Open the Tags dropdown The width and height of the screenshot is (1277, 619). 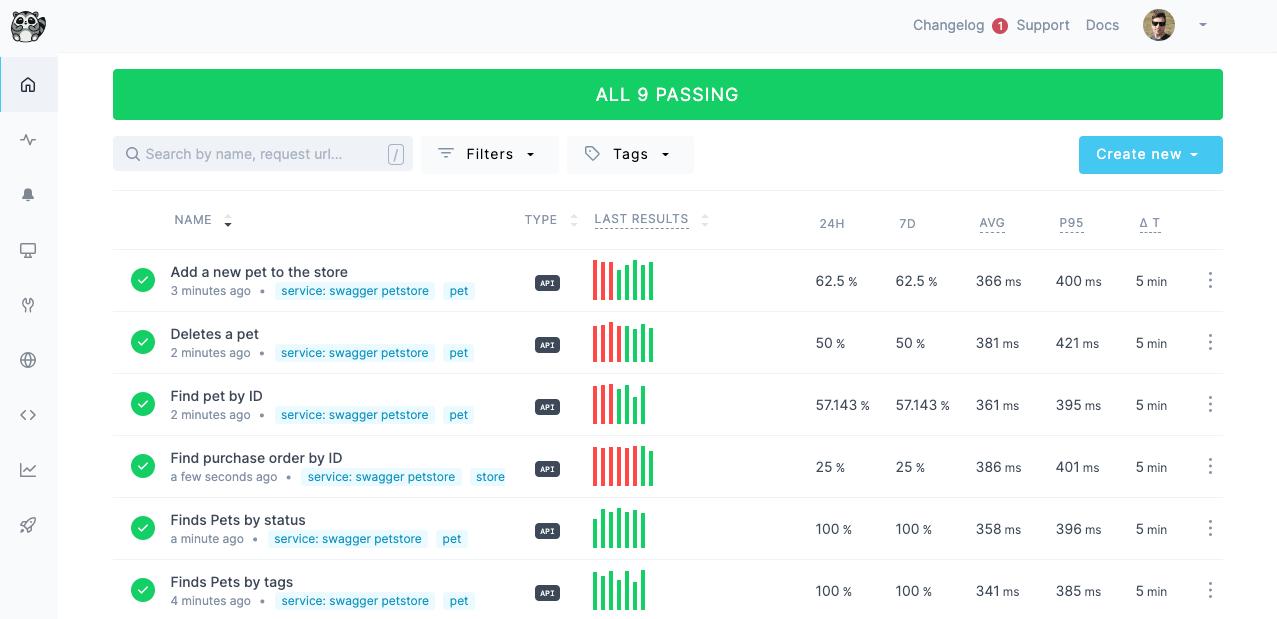click(630, 154)
